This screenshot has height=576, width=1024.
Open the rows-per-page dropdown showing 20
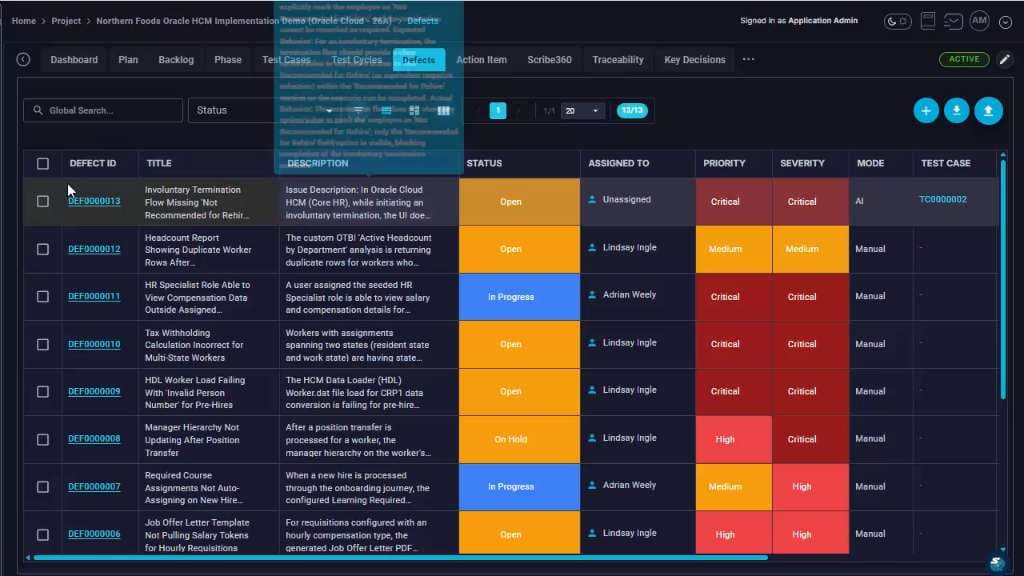point(581,111)
